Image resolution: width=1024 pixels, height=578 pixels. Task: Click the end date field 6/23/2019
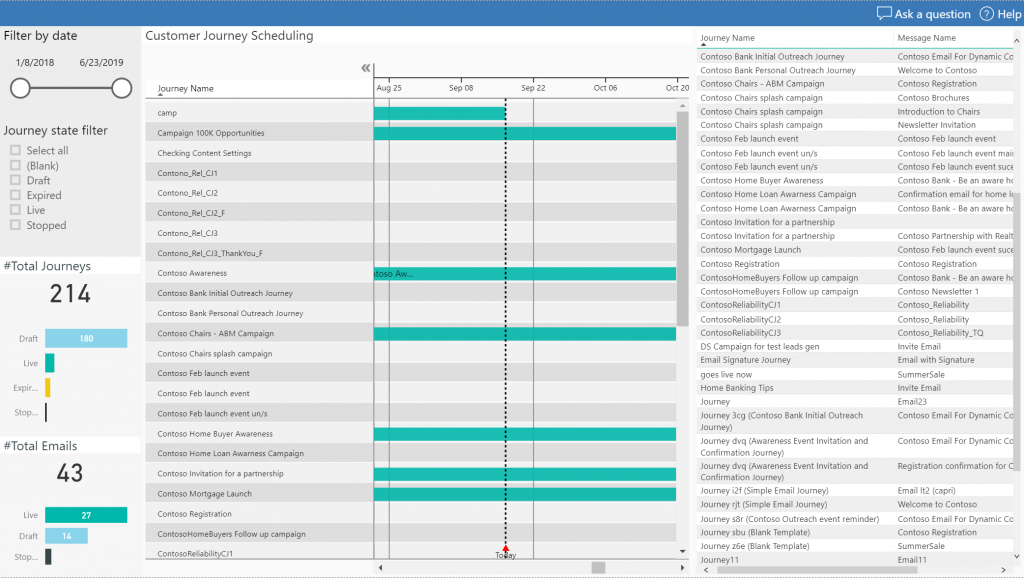(101, 63)
